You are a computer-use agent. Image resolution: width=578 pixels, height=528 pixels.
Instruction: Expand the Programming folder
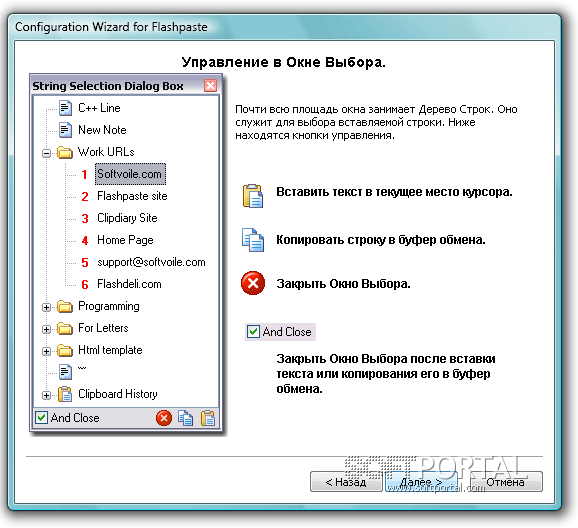46,307
